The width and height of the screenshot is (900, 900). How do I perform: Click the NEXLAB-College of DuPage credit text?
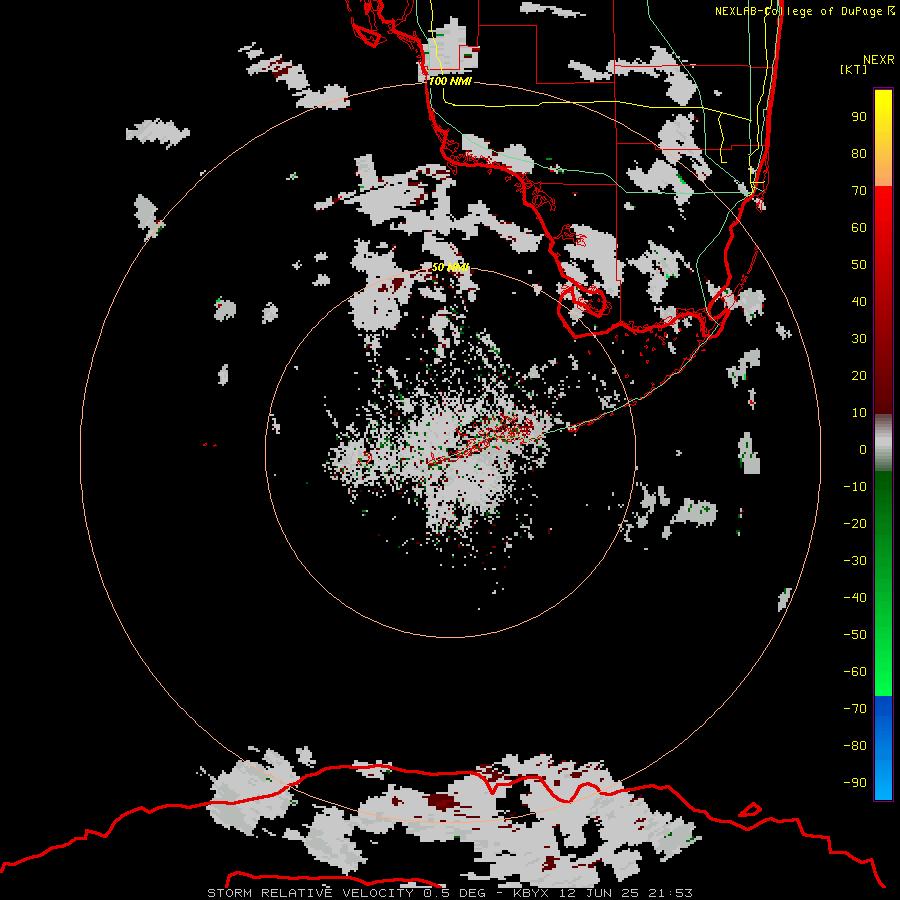click(x=804, y=11)
